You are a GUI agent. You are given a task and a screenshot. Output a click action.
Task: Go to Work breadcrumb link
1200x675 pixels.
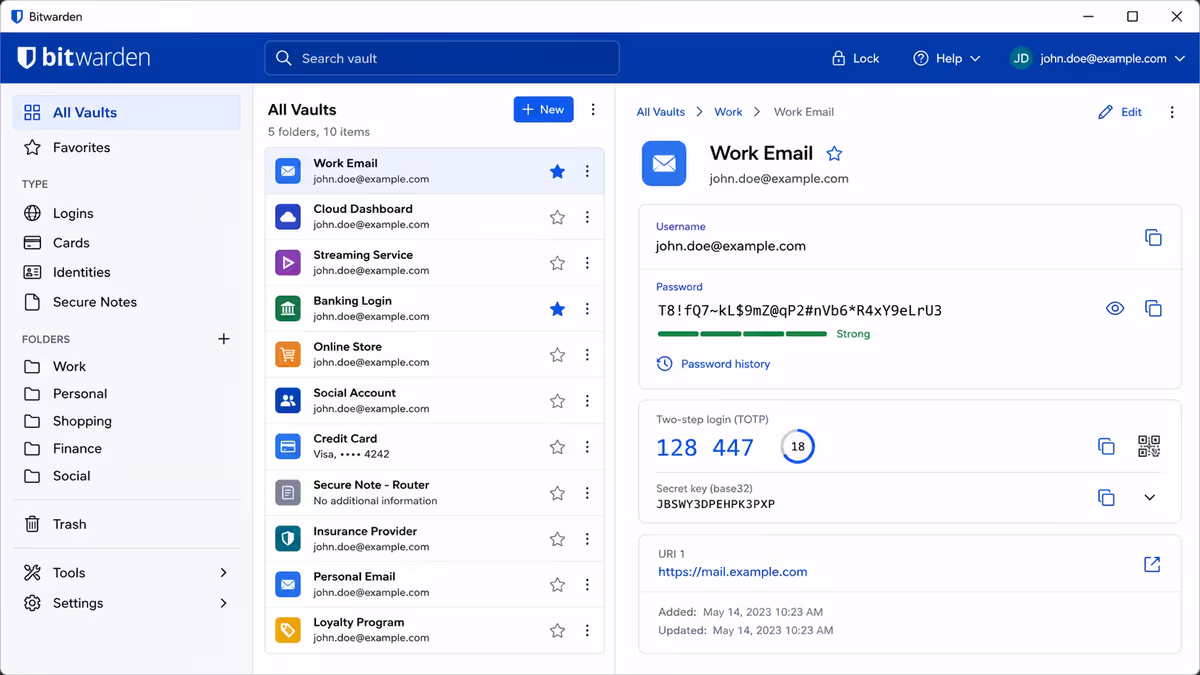728,112
